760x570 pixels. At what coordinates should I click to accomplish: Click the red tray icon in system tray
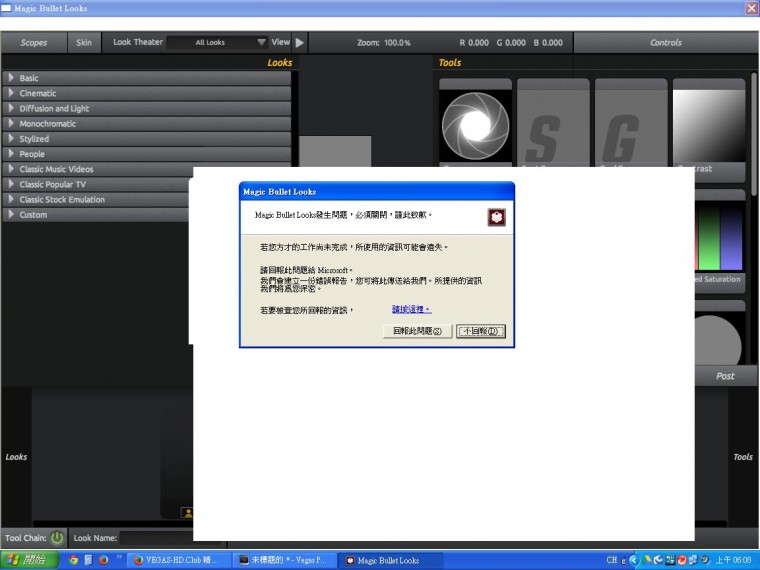tap(681, 561)
